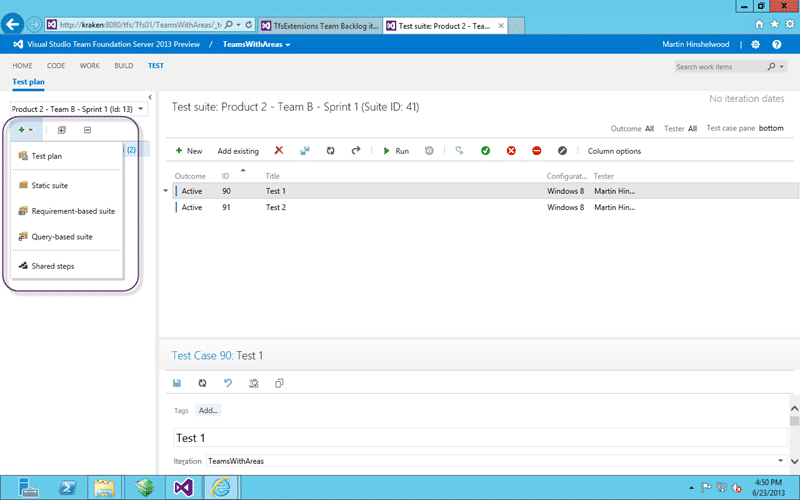Click the red X remove icon
The image size is (800, 500).
[x=279, y=151]
